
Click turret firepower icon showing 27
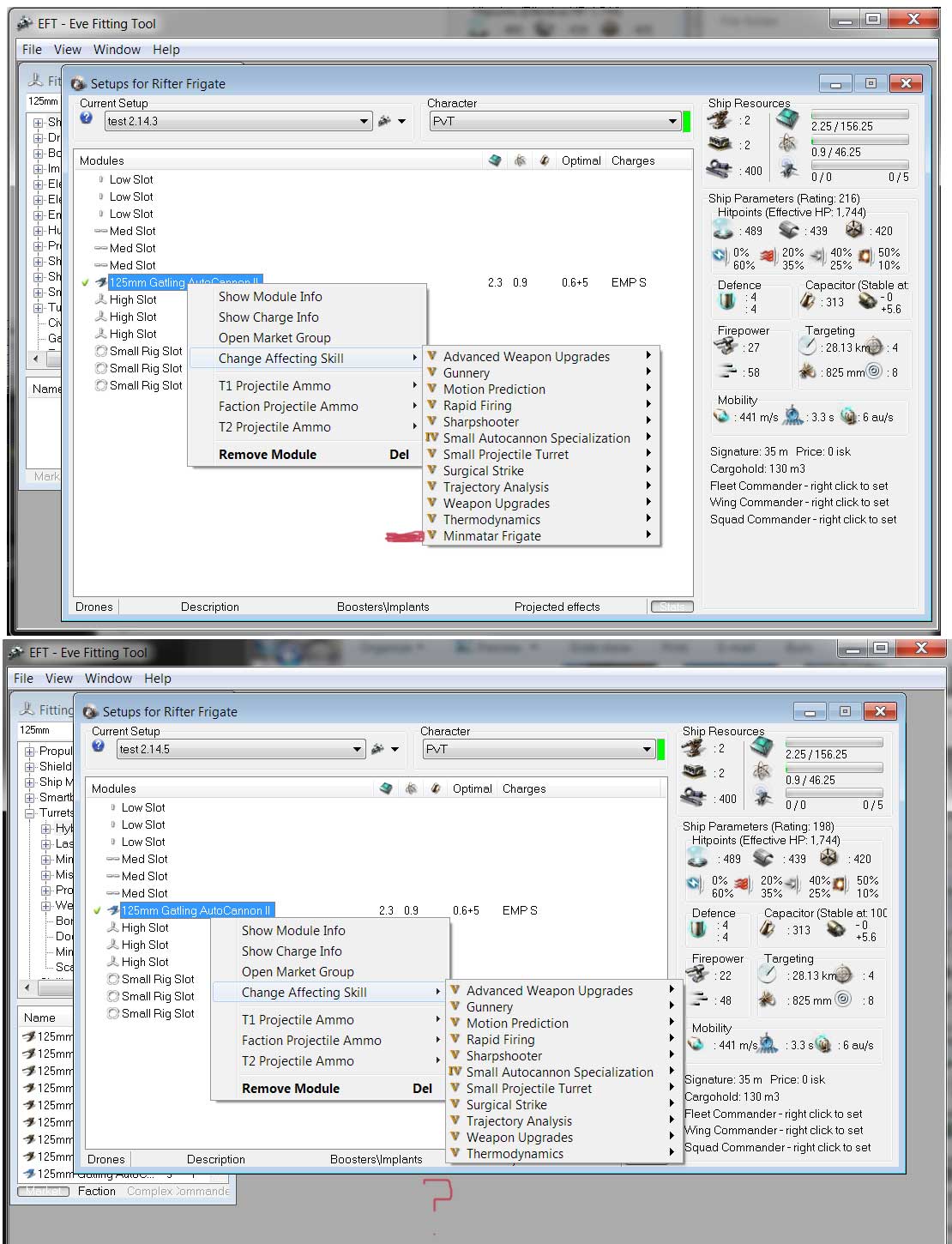[727, 347]
